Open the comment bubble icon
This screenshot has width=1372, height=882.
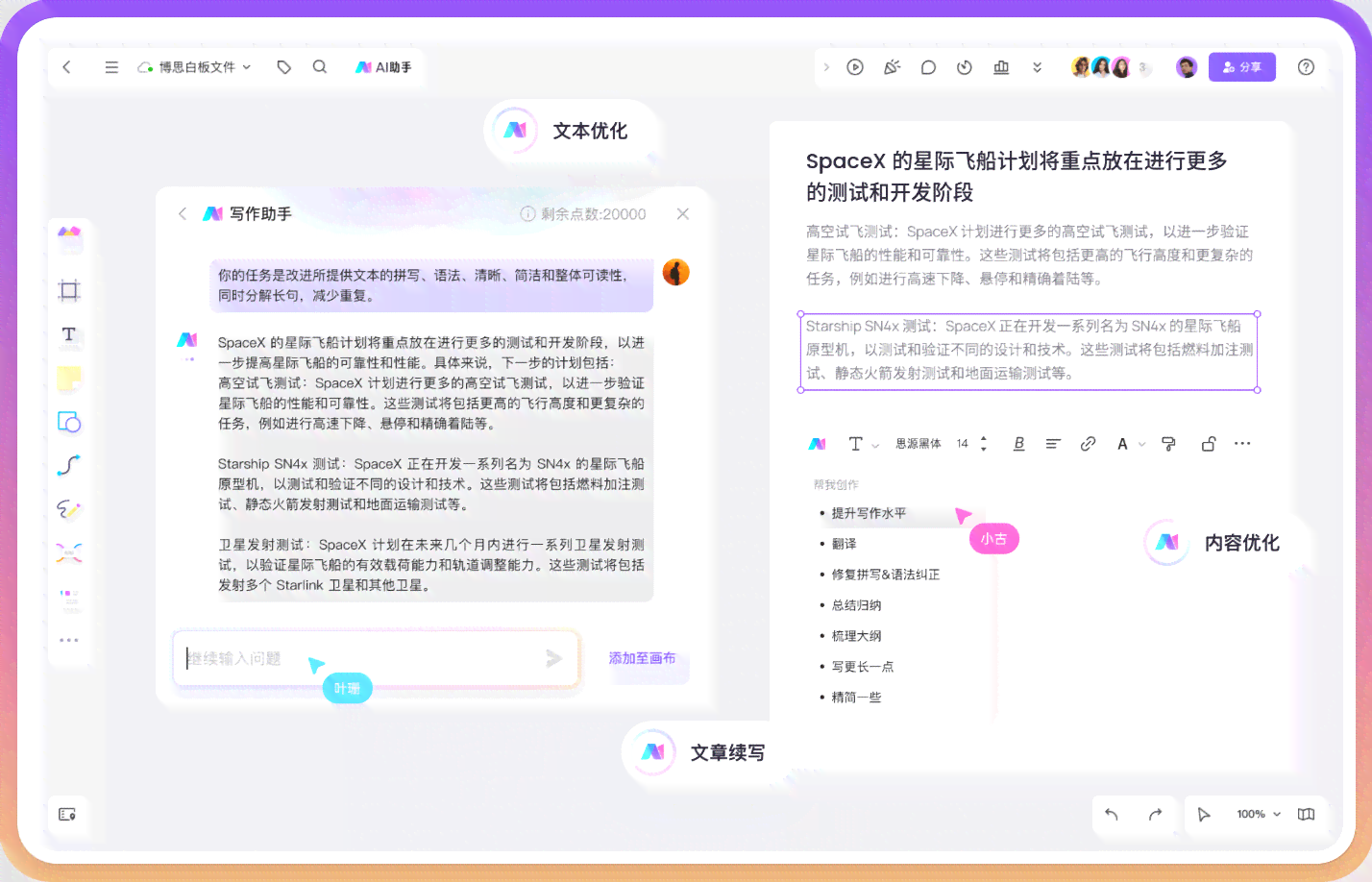(x=928, y=67)
